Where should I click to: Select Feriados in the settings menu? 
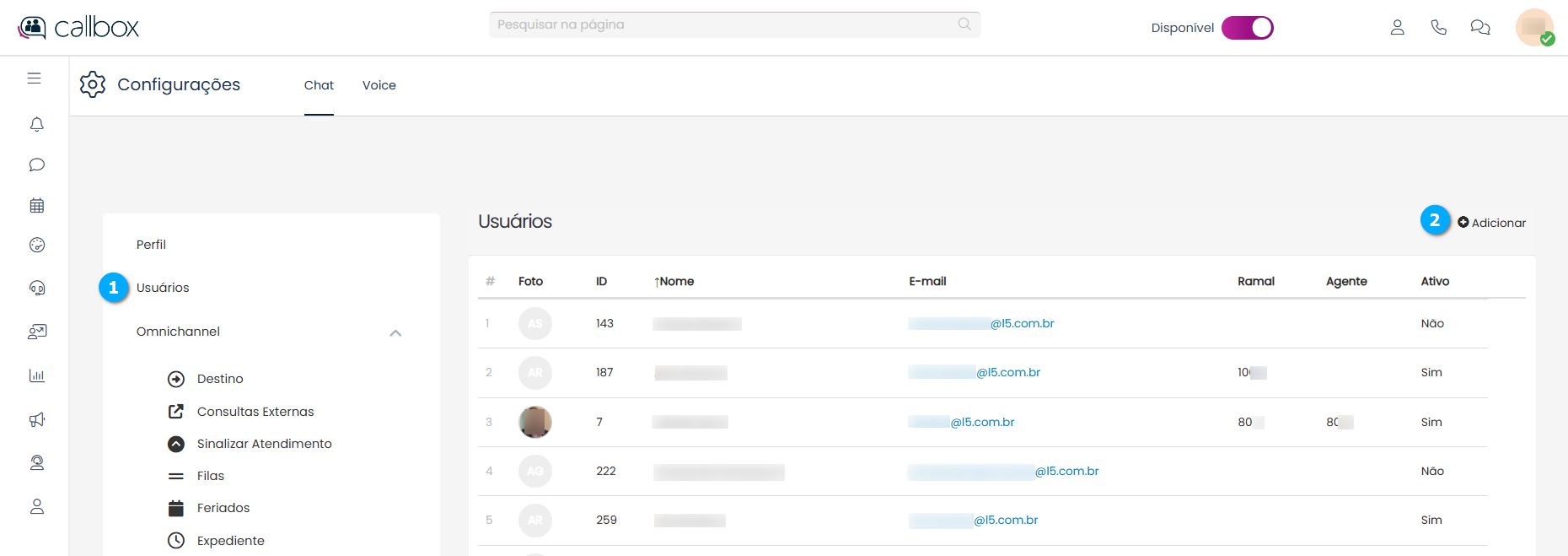pyautogui.click(x=223, y=508)
